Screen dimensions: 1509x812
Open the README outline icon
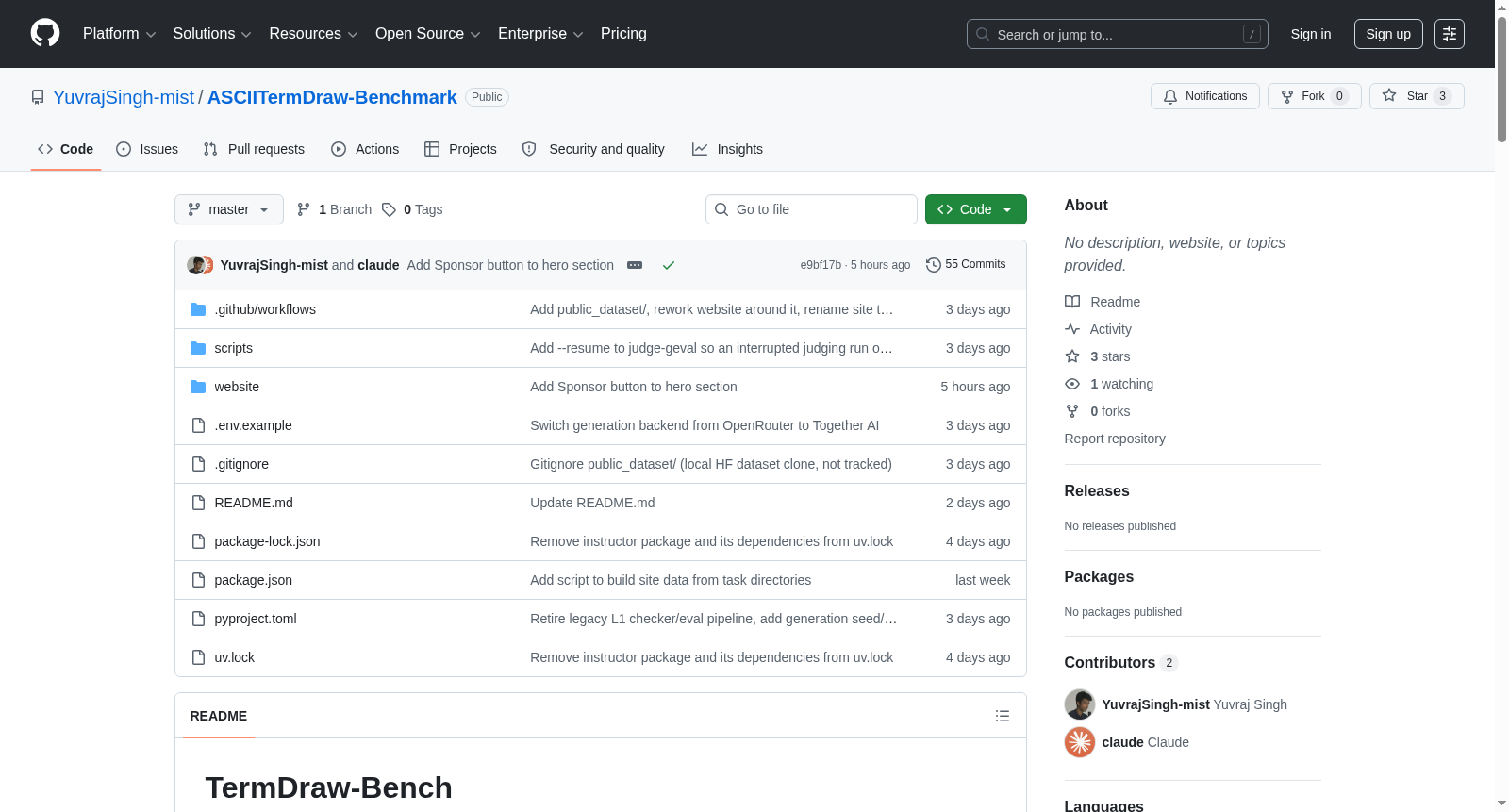coord(1003,716)
